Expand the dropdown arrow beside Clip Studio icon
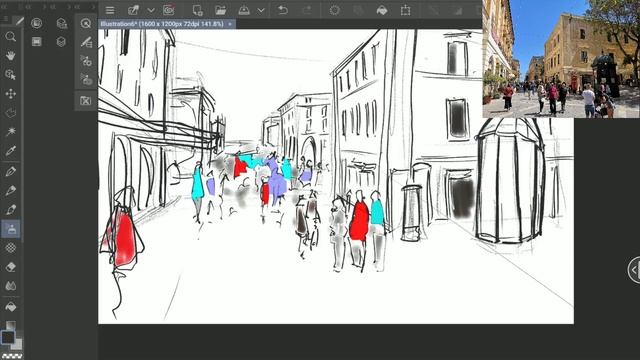The image size is (640, 360). click(x=151, y=10)
